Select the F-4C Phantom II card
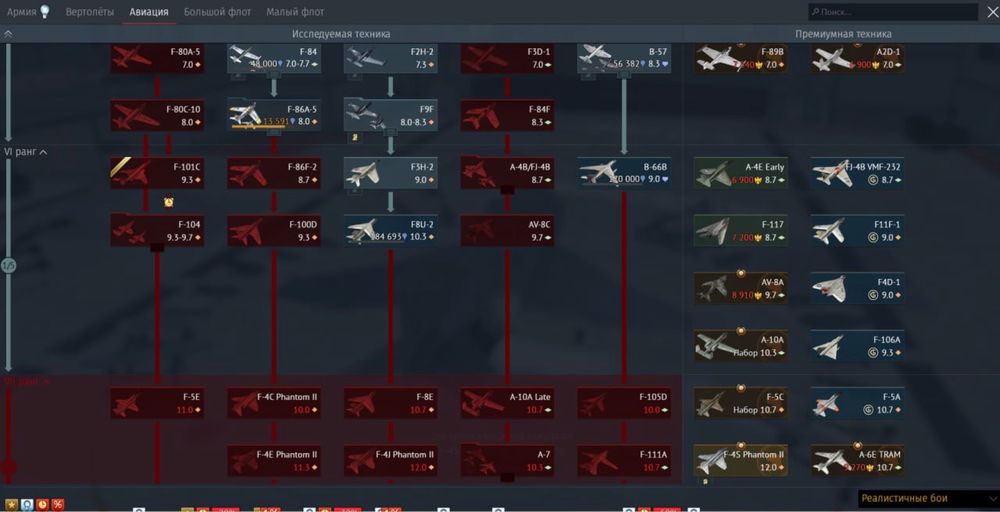This screenshot has width=1000, height=512. (274, 404)
